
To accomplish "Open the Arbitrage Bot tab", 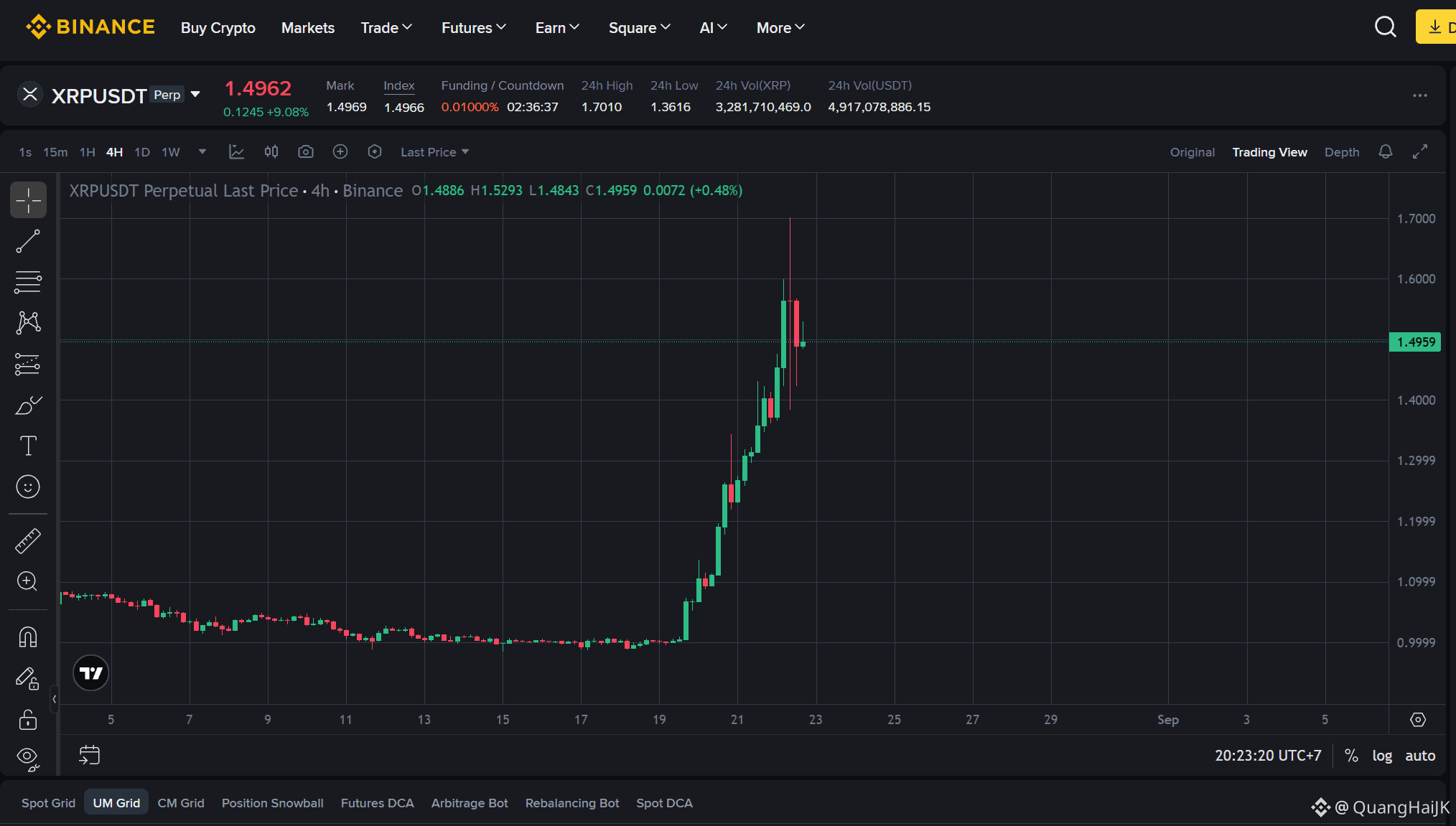I will click(470, 803).
